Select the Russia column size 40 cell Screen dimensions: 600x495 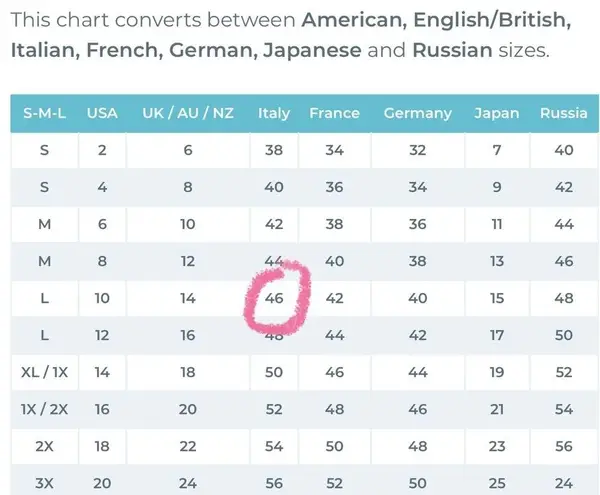(x=563, y=150)
